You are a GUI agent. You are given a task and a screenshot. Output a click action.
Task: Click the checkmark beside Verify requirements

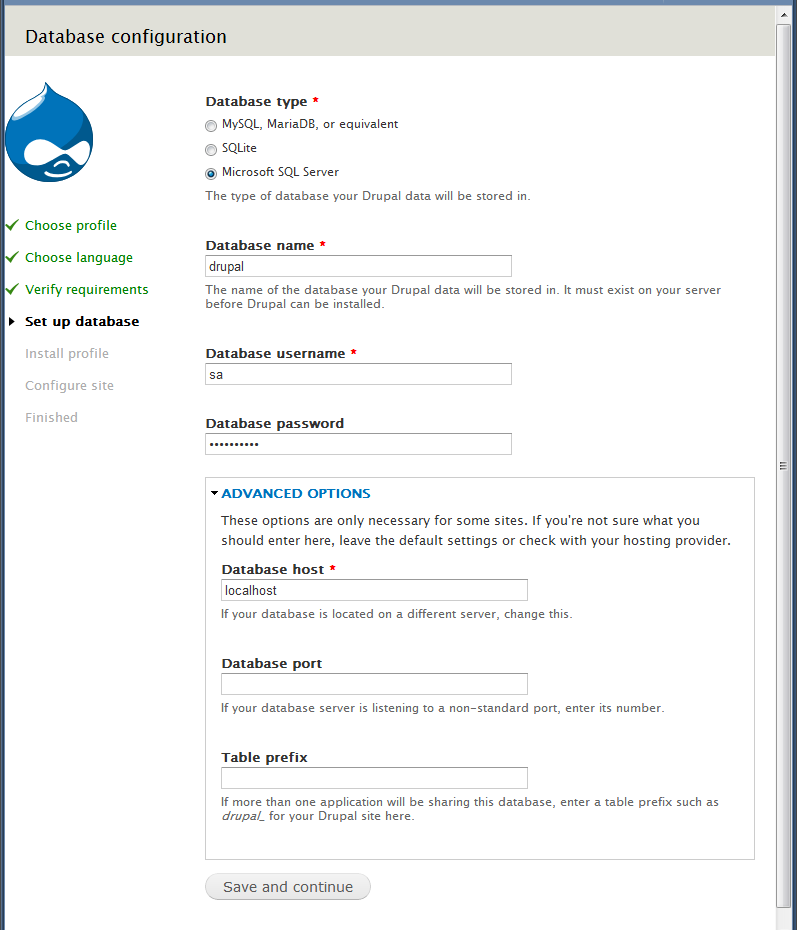point(12,289)
